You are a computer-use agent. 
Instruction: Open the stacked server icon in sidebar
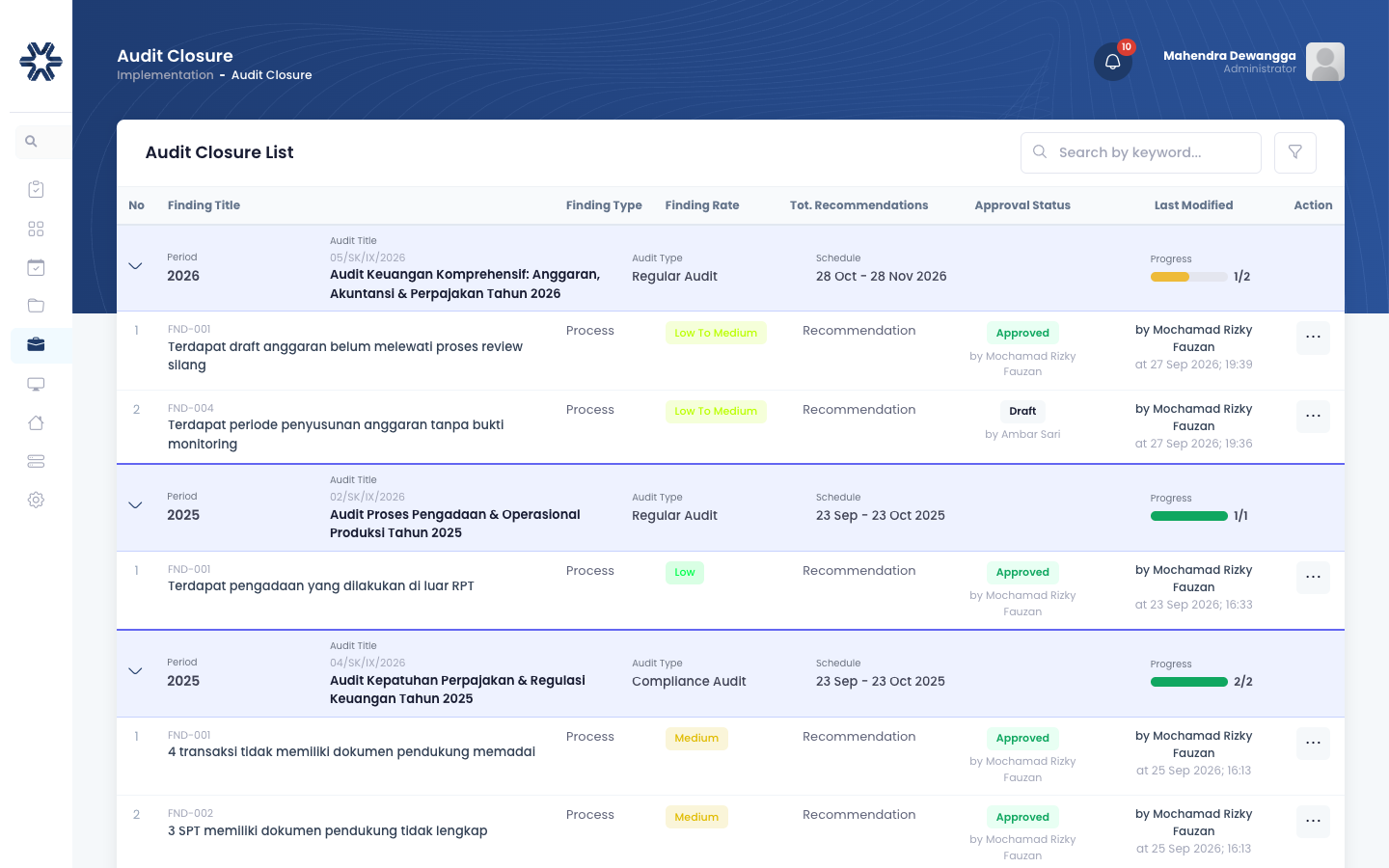pos(36,461)
